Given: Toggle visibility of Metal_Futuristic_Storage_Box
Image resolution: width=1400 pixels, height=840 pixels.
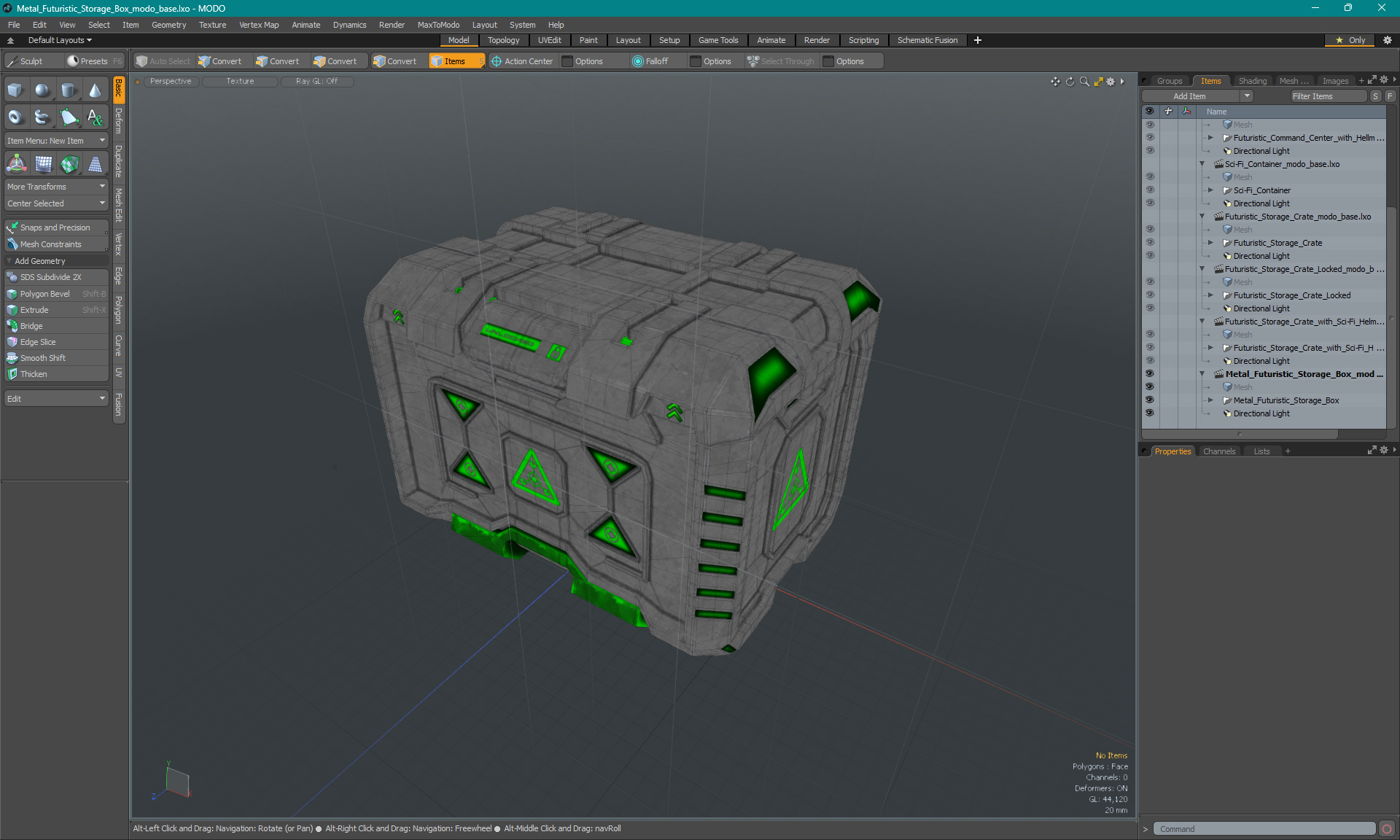Looking at the screenshot, I should coord(1150,400).
